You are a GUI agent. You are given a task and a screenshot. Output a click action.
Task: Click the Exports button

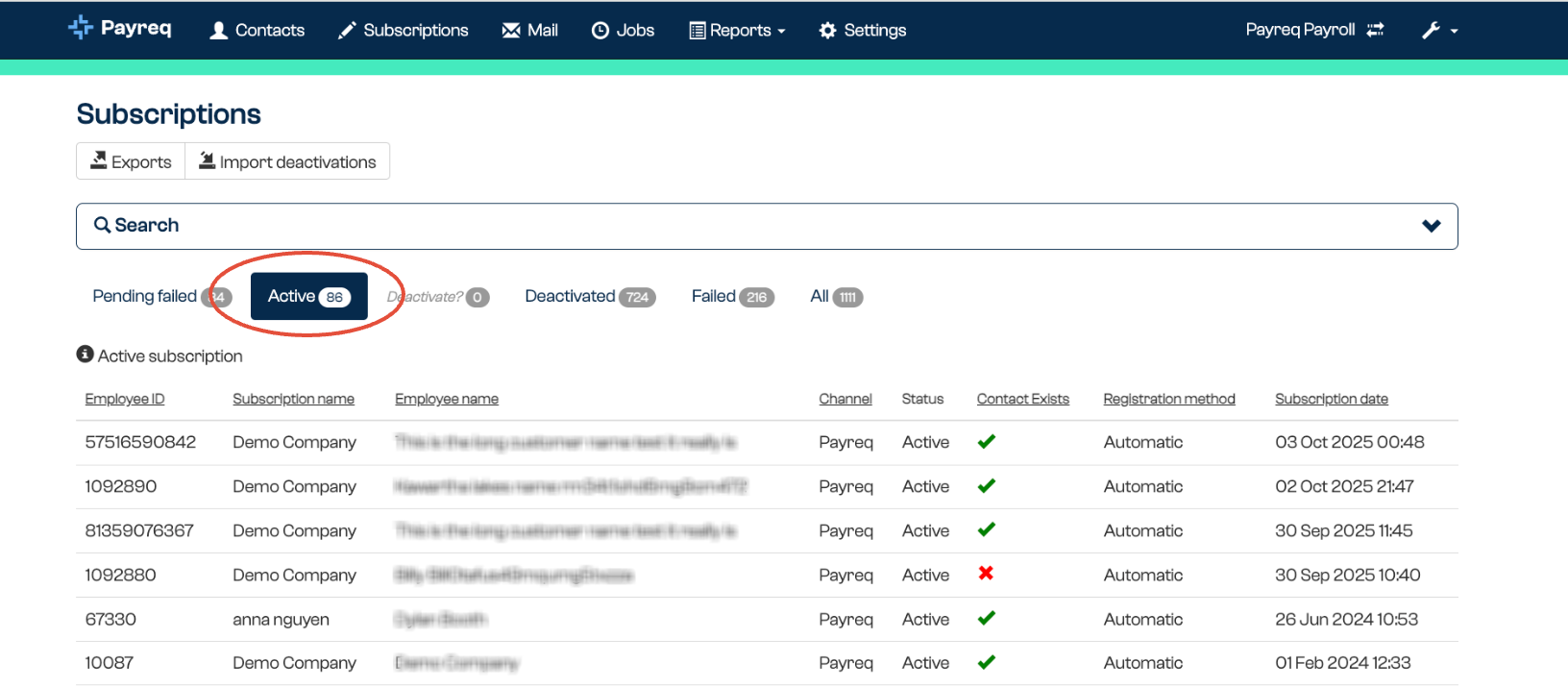point(131,161)
